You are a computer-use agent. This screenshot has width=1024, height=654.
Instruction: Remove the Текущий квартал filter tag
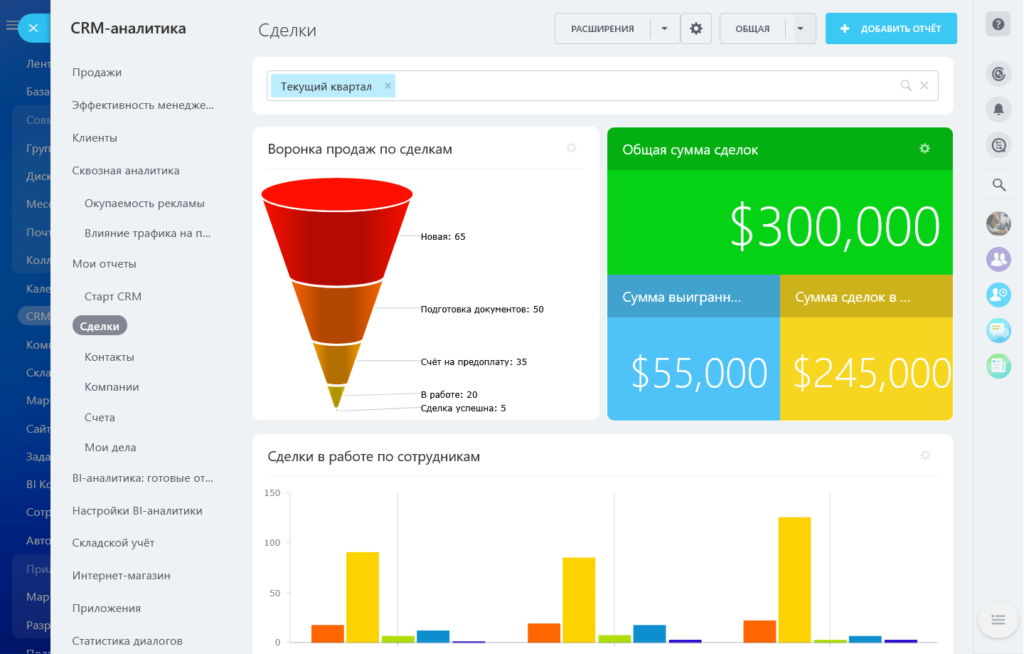click(387, 86)
